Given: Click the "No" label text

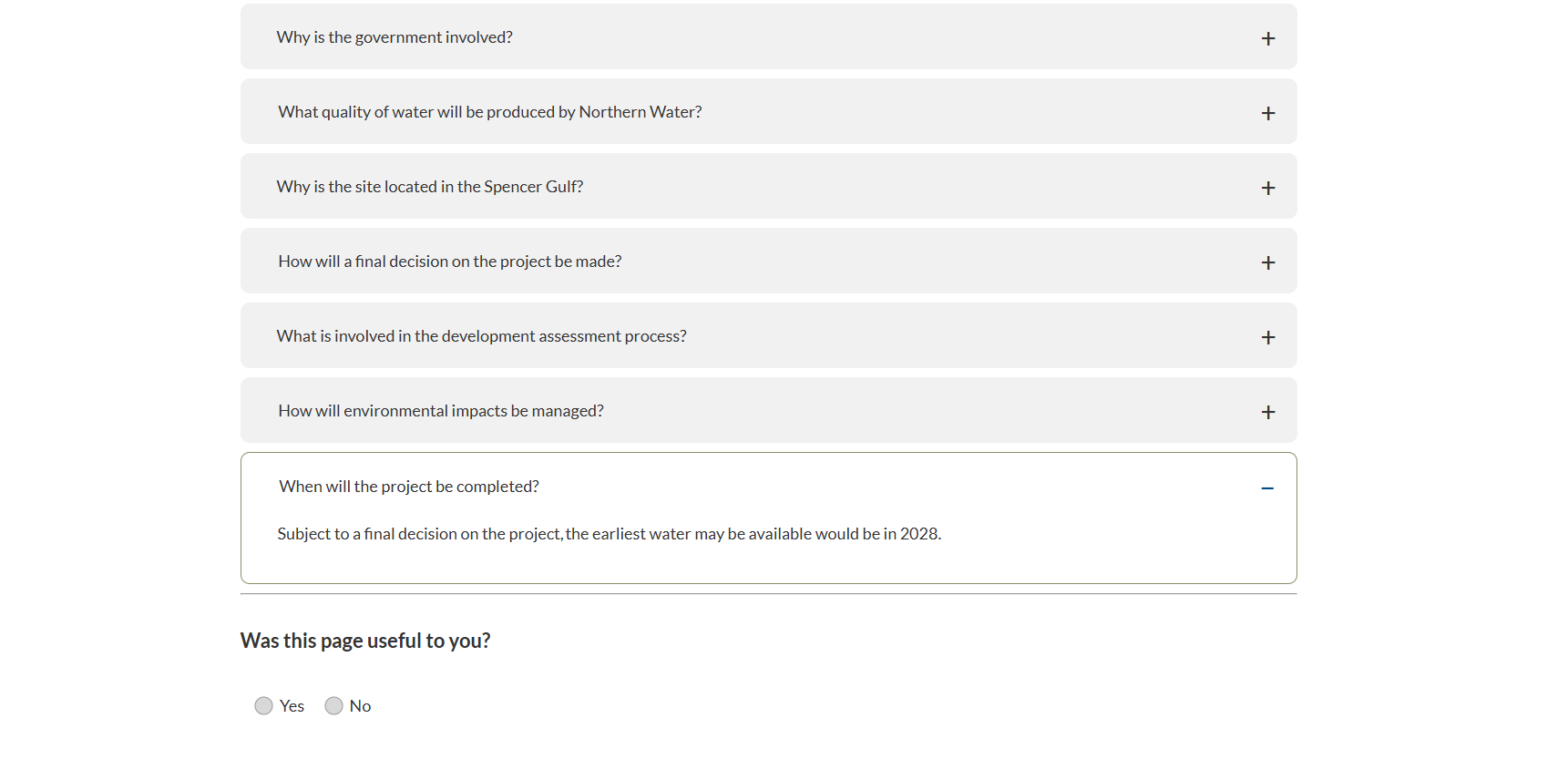Looking at the screenshot, I should (359, 705).
